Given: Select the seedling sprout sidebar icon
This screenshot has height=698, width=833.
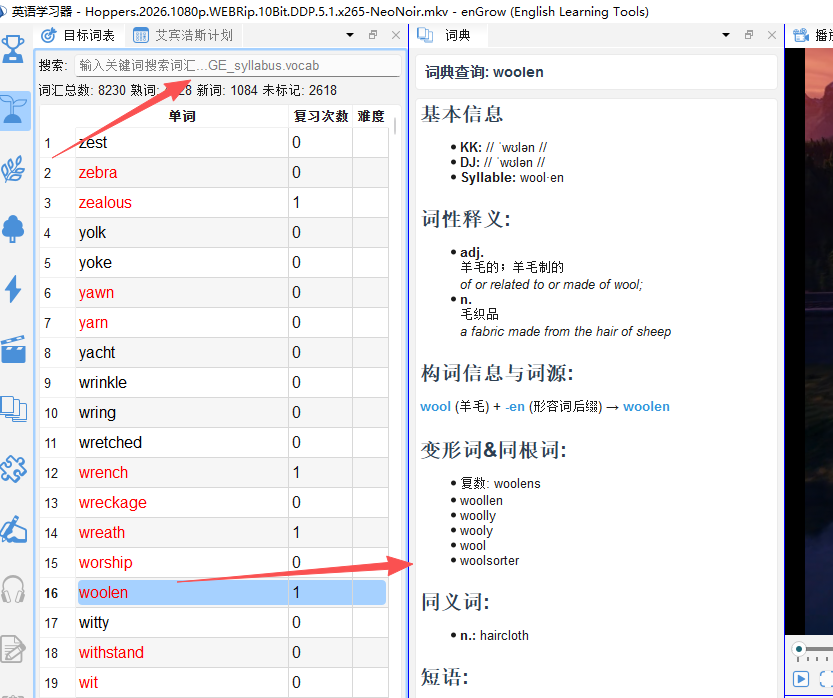Looking at the screenshot, I should pos(14,110).
